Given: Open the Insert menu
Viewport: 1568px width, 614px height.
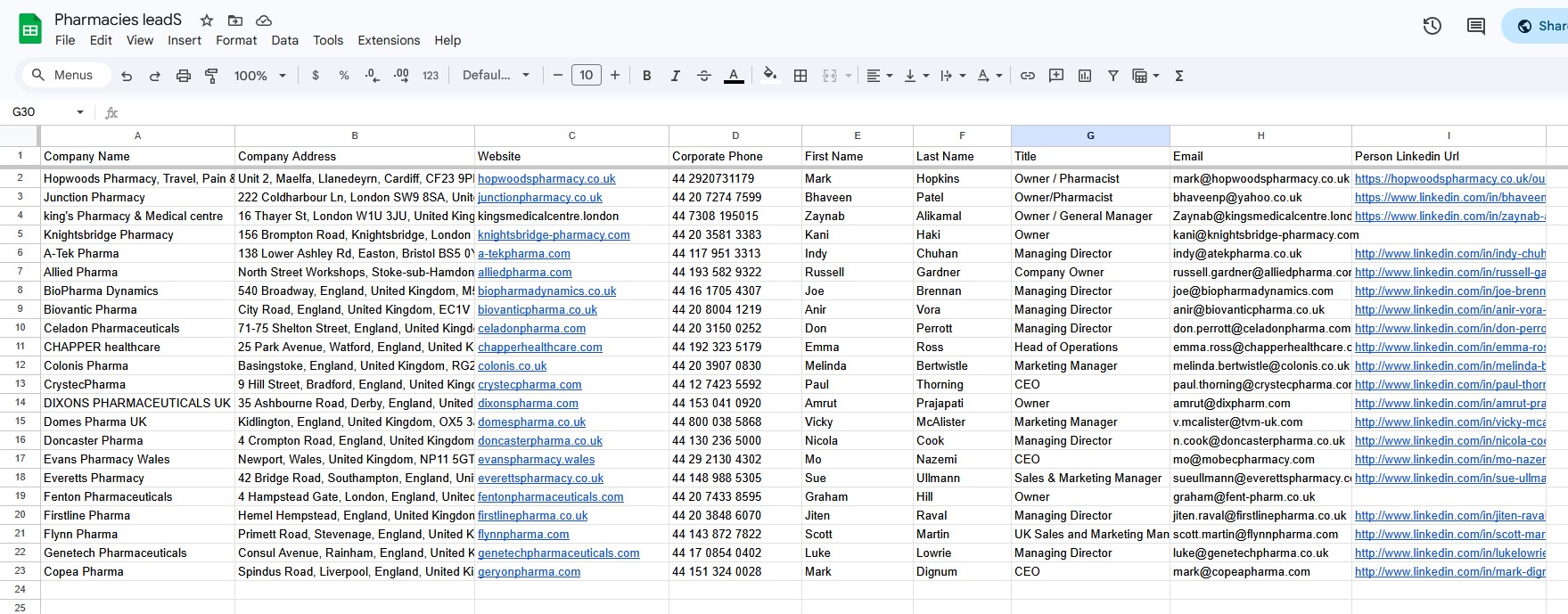Looking at the screenshot, I should 185,40.
